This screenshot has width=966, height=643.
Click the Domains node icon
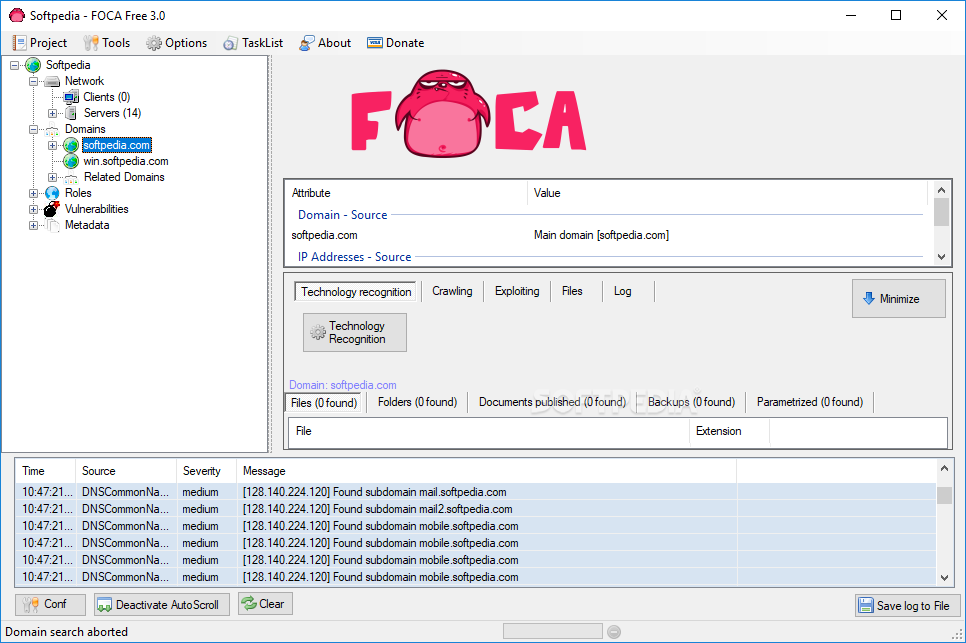(x=52, y=129)
